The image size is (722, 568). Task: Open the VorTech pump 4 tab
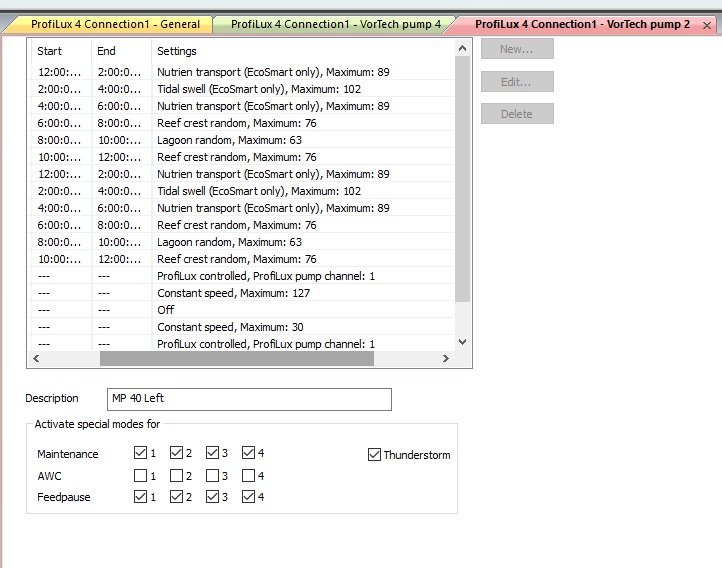[x=335, y=24]
